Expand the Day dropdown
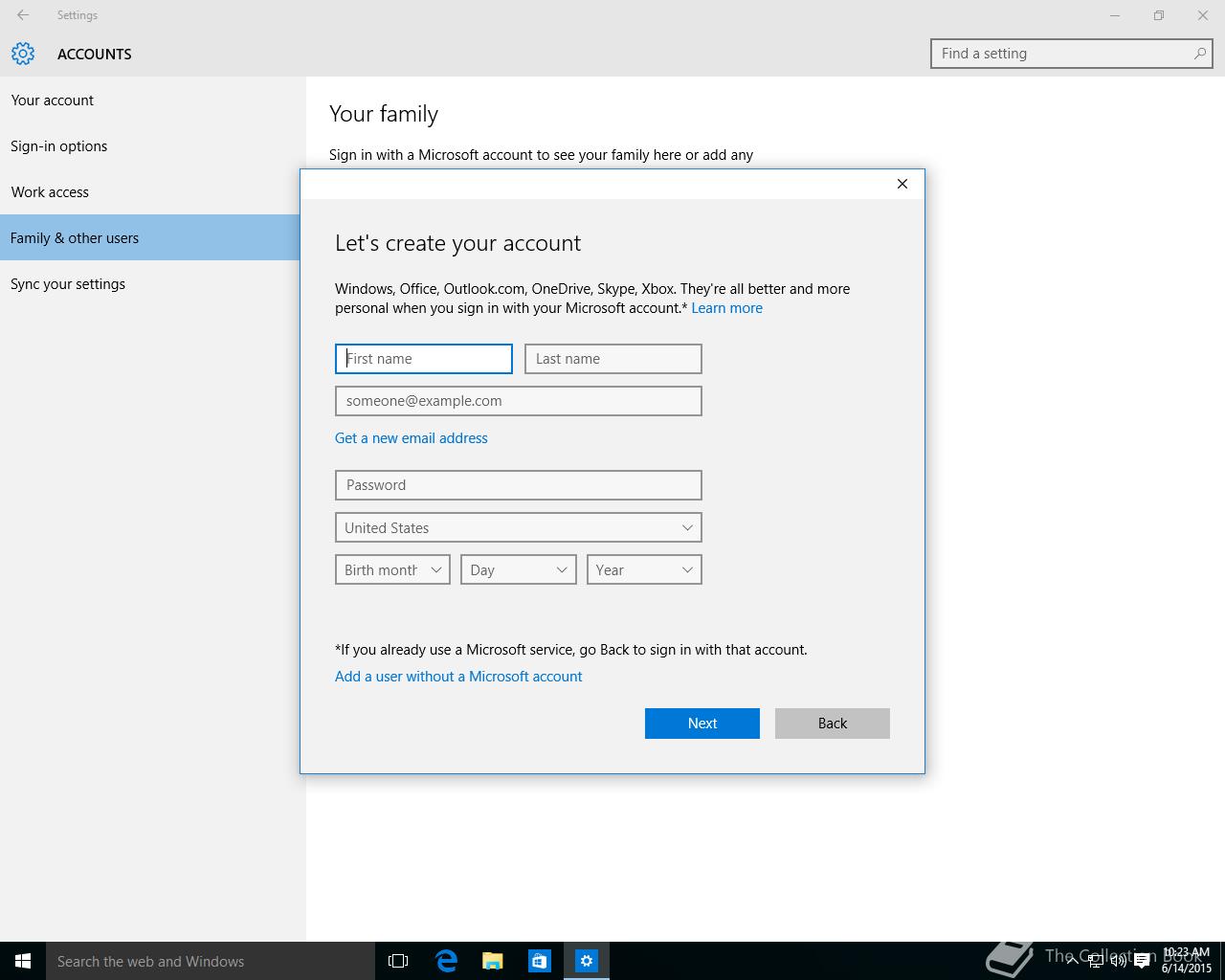The width and height of the screenshot is (1225, 980). click(518, 569)
